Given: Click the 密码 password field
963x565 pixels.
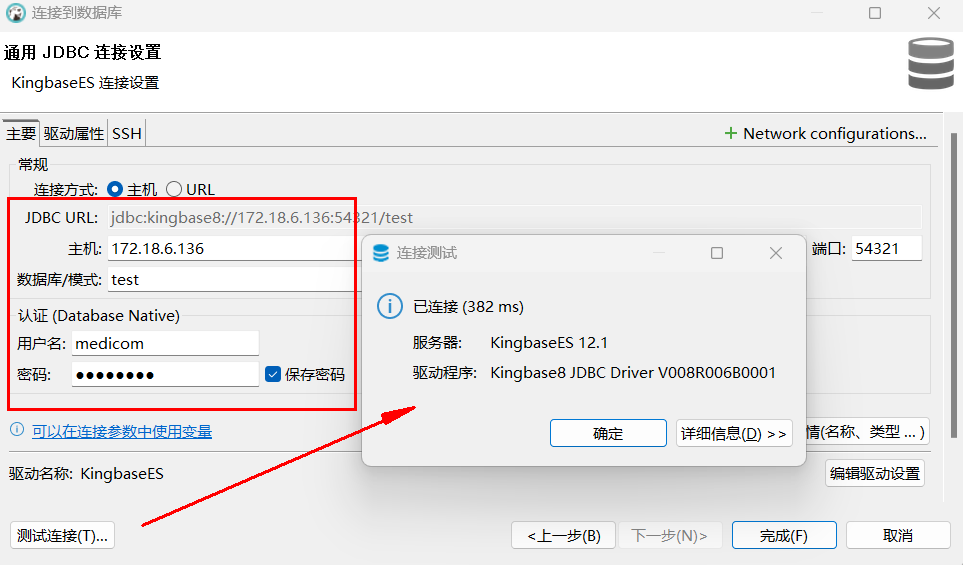Looking at the screenshot, I should coord(165,375).
